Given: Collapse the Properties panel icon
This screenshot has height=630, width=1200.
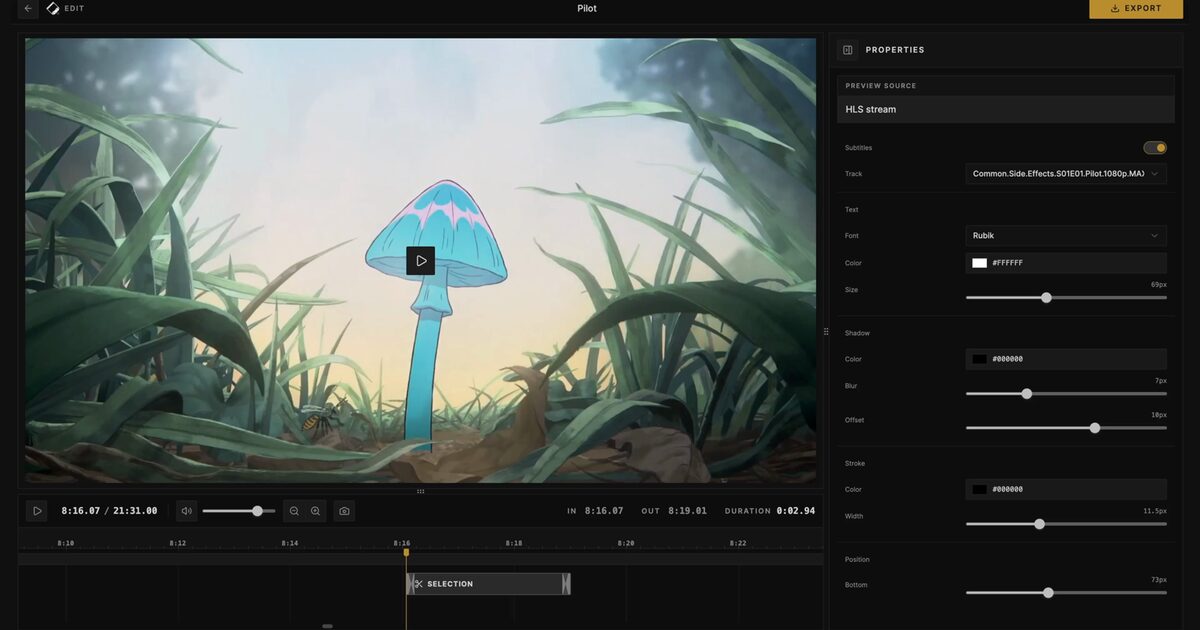Looking at the screenshot, I should (x=847, y=50).
